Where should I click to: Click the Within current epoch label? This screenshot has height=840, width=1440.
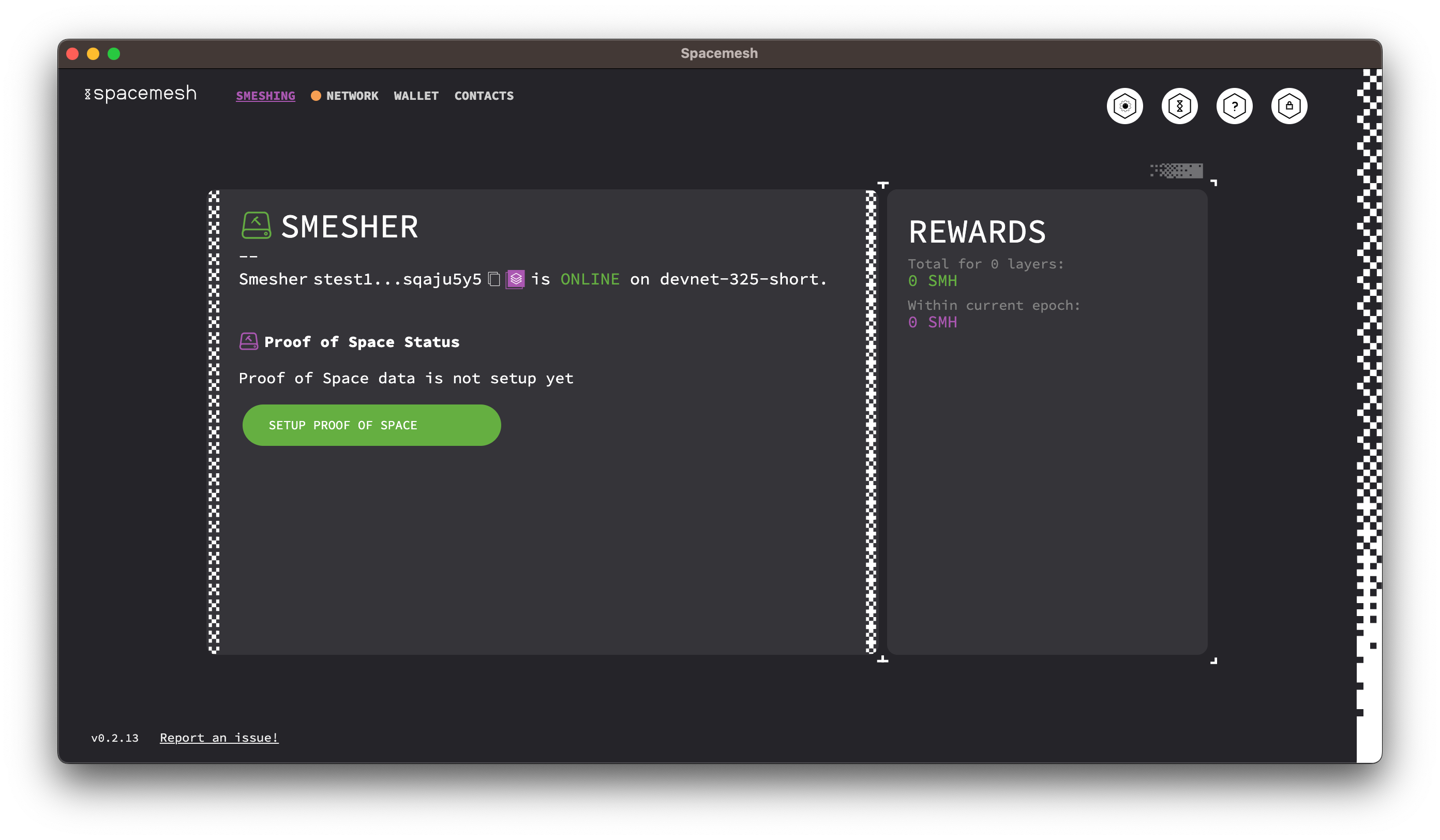[994, 305]
